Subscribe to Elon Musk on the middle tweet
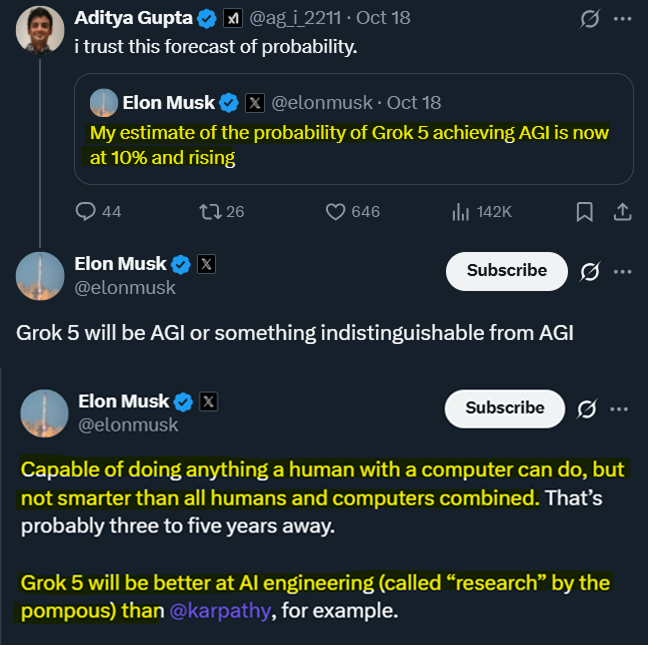The width and height of the screenshot is (648, 646). click(507, 271)
